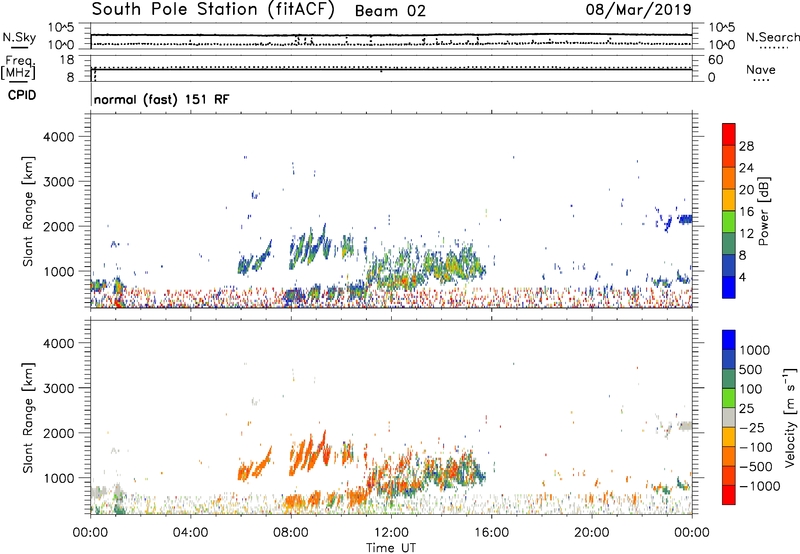Image resolution: width=800 pixels, height=554 pixels.
Task: Click the "Slant Range [km]" label of power panel
Action: [x=28, y=211]
